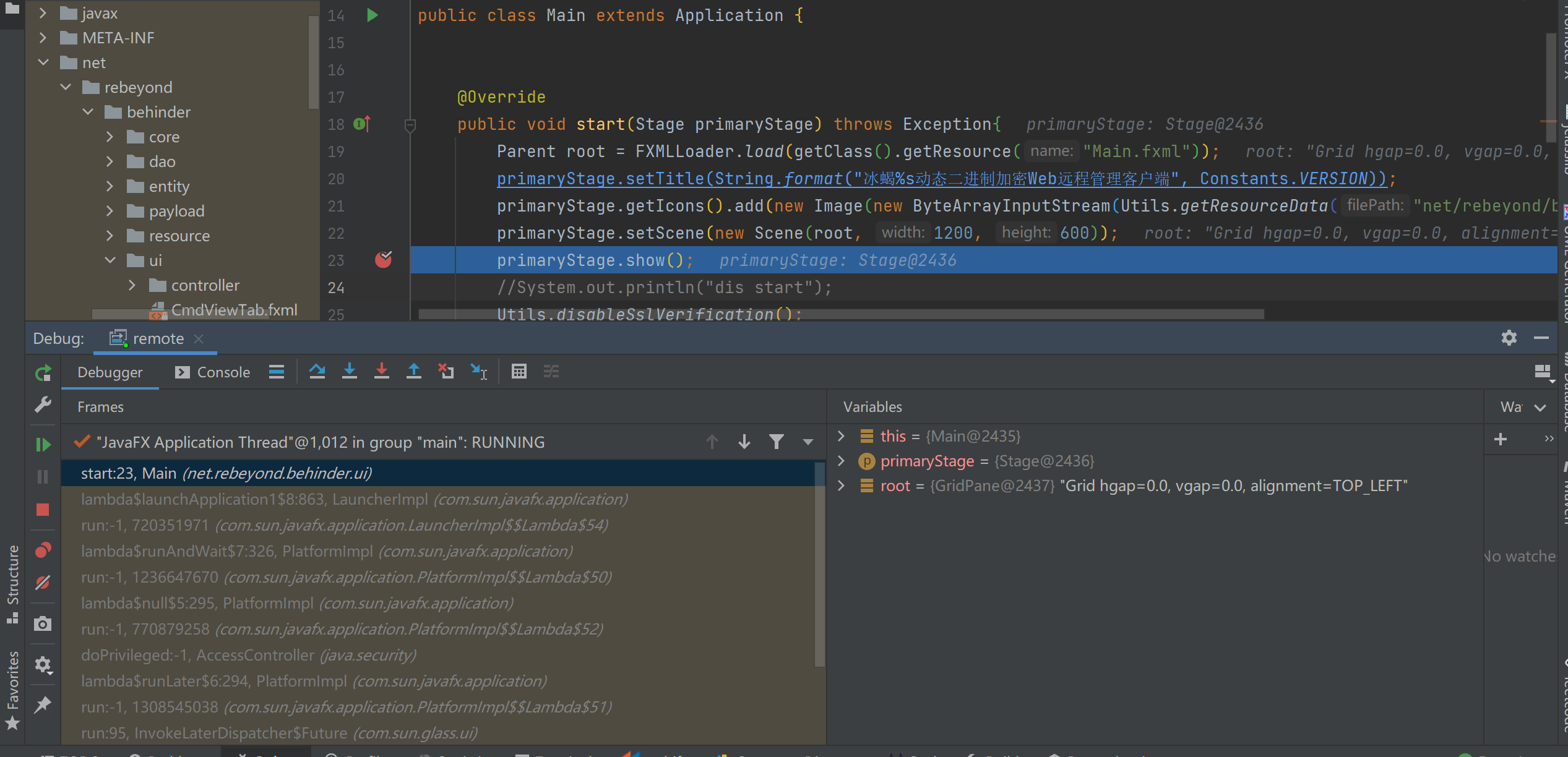Select previous frame up arrow
Viewport: 1568px width, 757px height.
pyautogui.click(x=712, y=442)
